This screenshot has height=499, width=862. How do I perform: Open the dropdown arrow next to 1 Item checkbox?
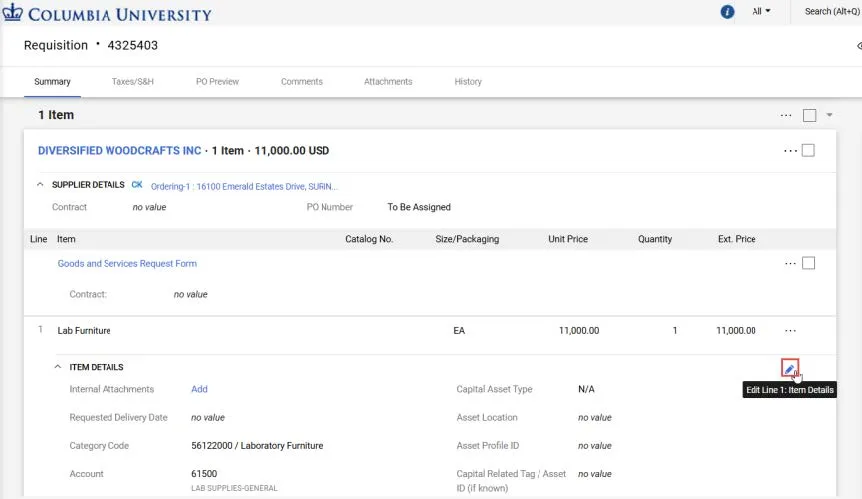click(x=830, y=115)
